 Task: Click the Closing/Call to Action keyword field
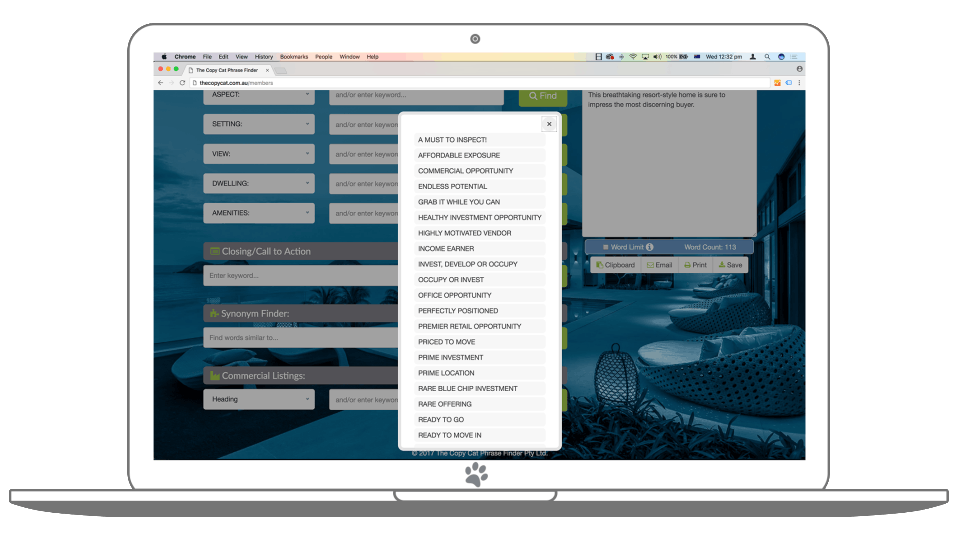pyautogui.click(x=301, y=276)
